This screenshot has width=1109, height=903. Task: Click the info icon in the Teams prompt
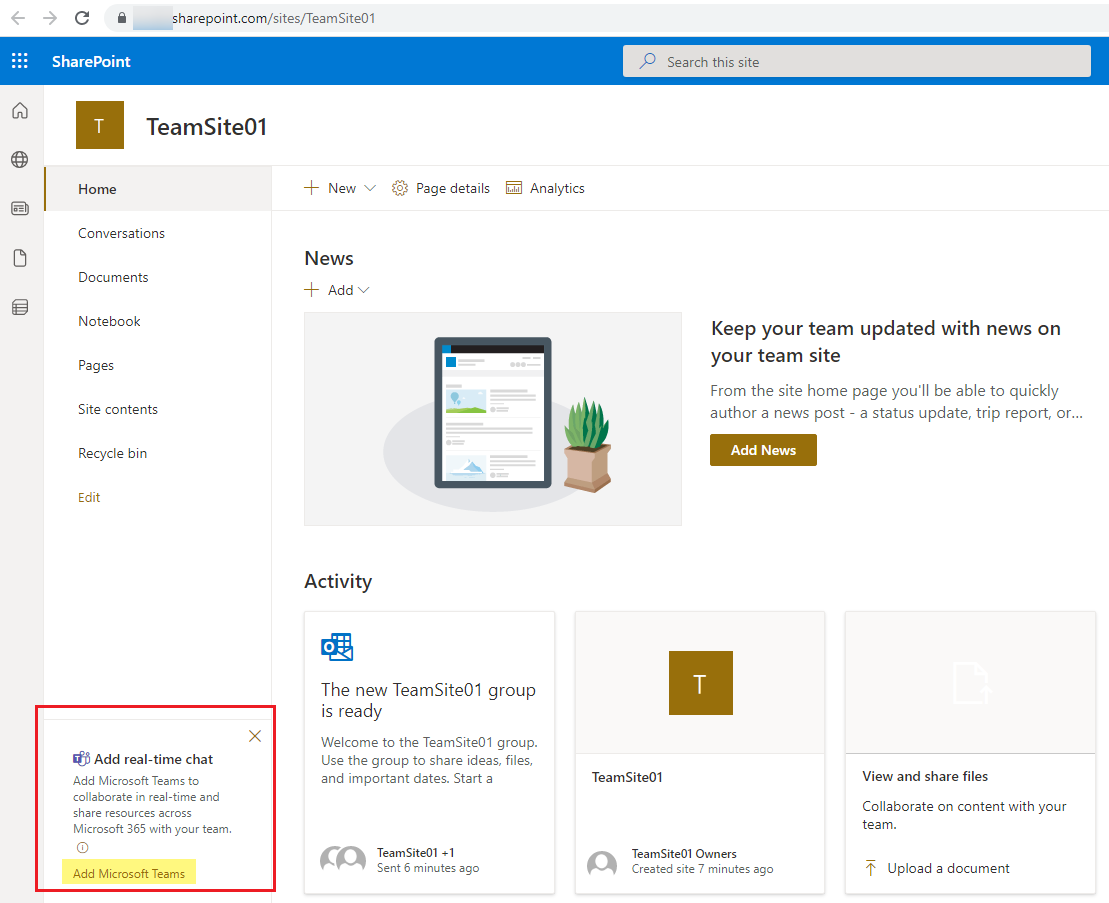[x=82, y=847]
